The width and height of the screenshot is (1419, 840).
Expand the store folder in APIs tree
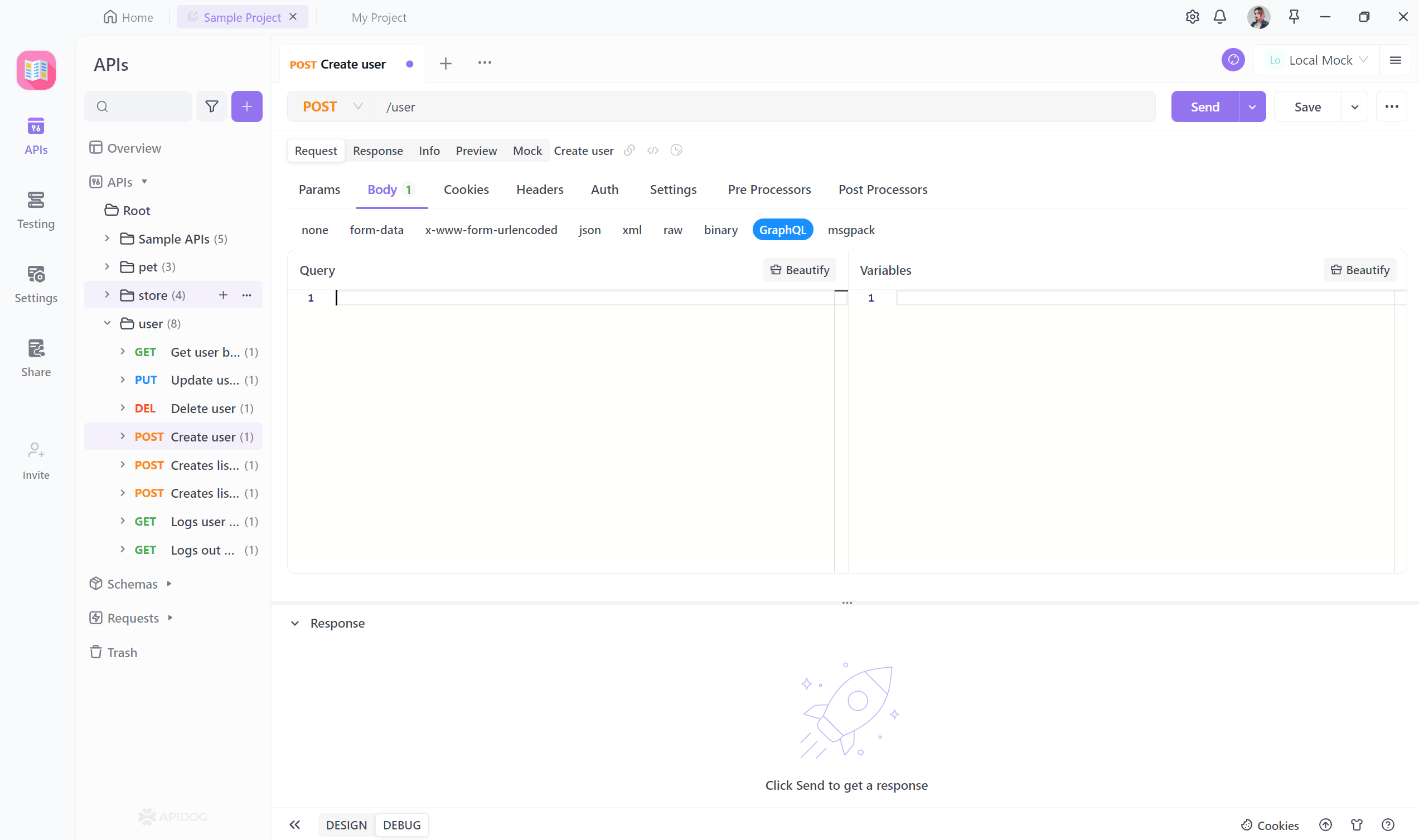point(108,294)
